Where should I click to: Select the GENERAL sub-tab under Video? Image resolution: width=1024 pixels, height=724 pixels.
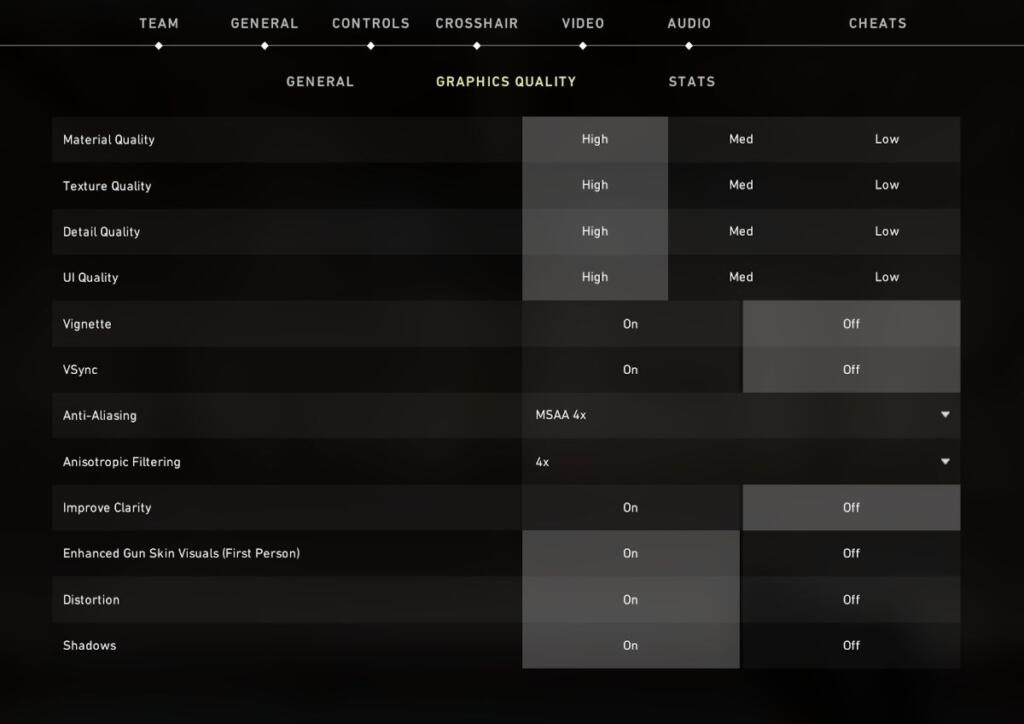click(320, 82)
